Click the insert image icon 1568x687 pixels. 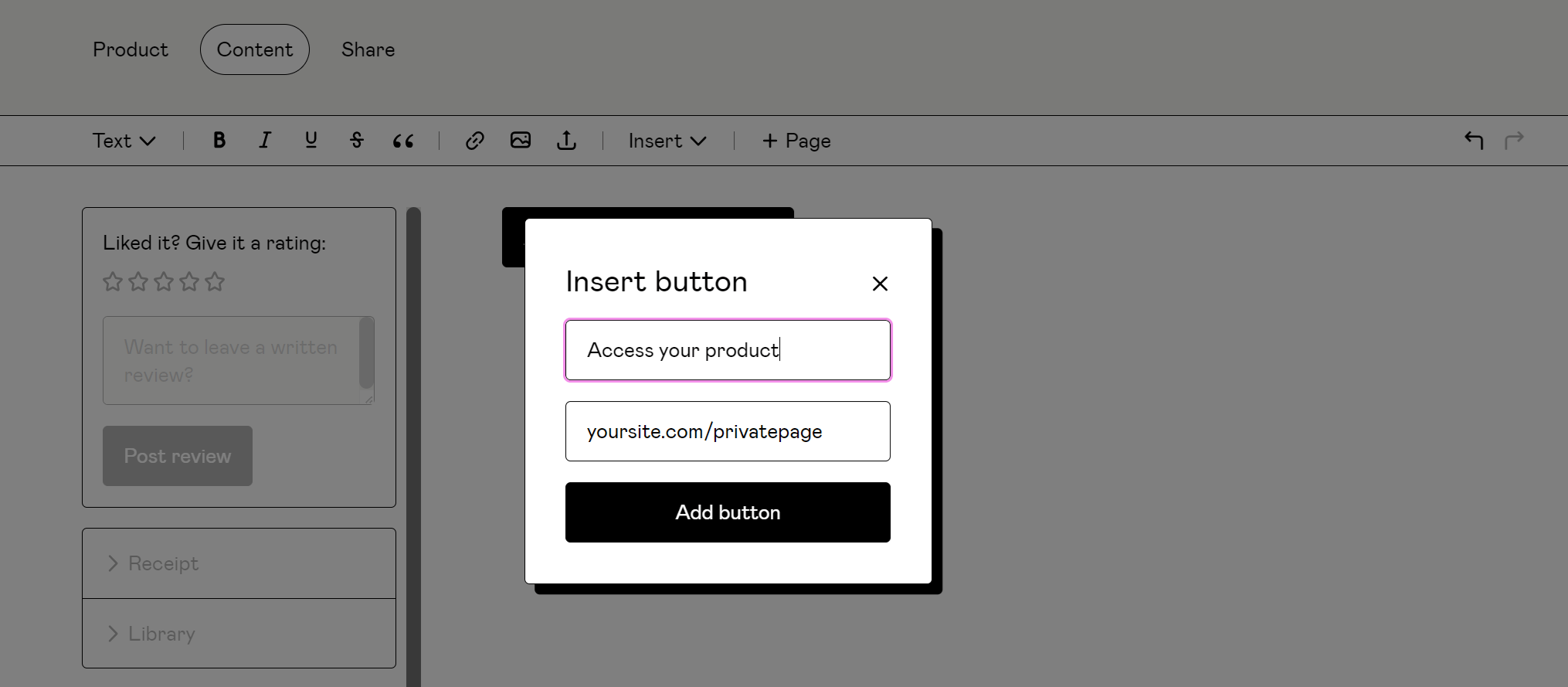[x=521, y=140]
